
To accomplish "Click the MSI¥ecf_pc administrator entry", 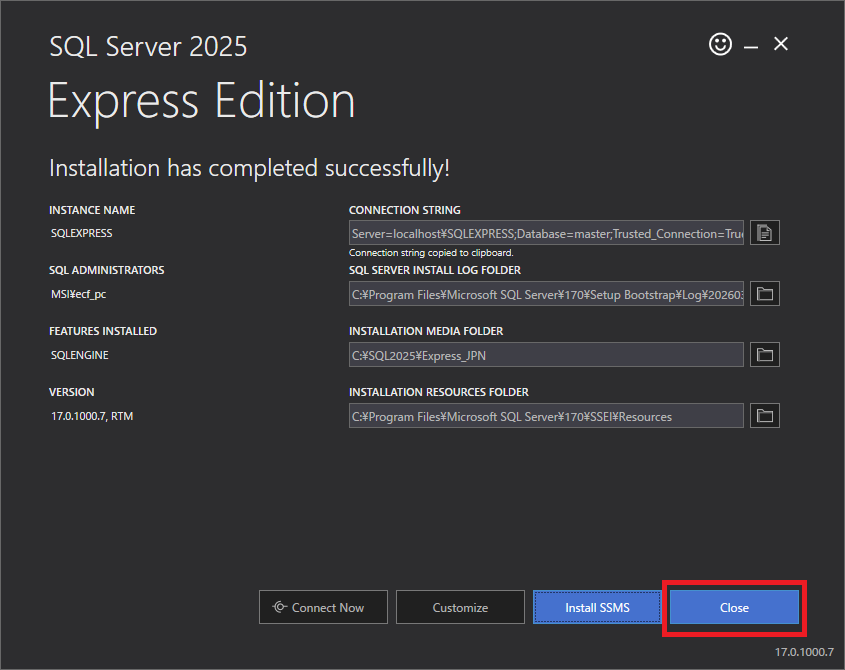I will click(x=79, y=294).
